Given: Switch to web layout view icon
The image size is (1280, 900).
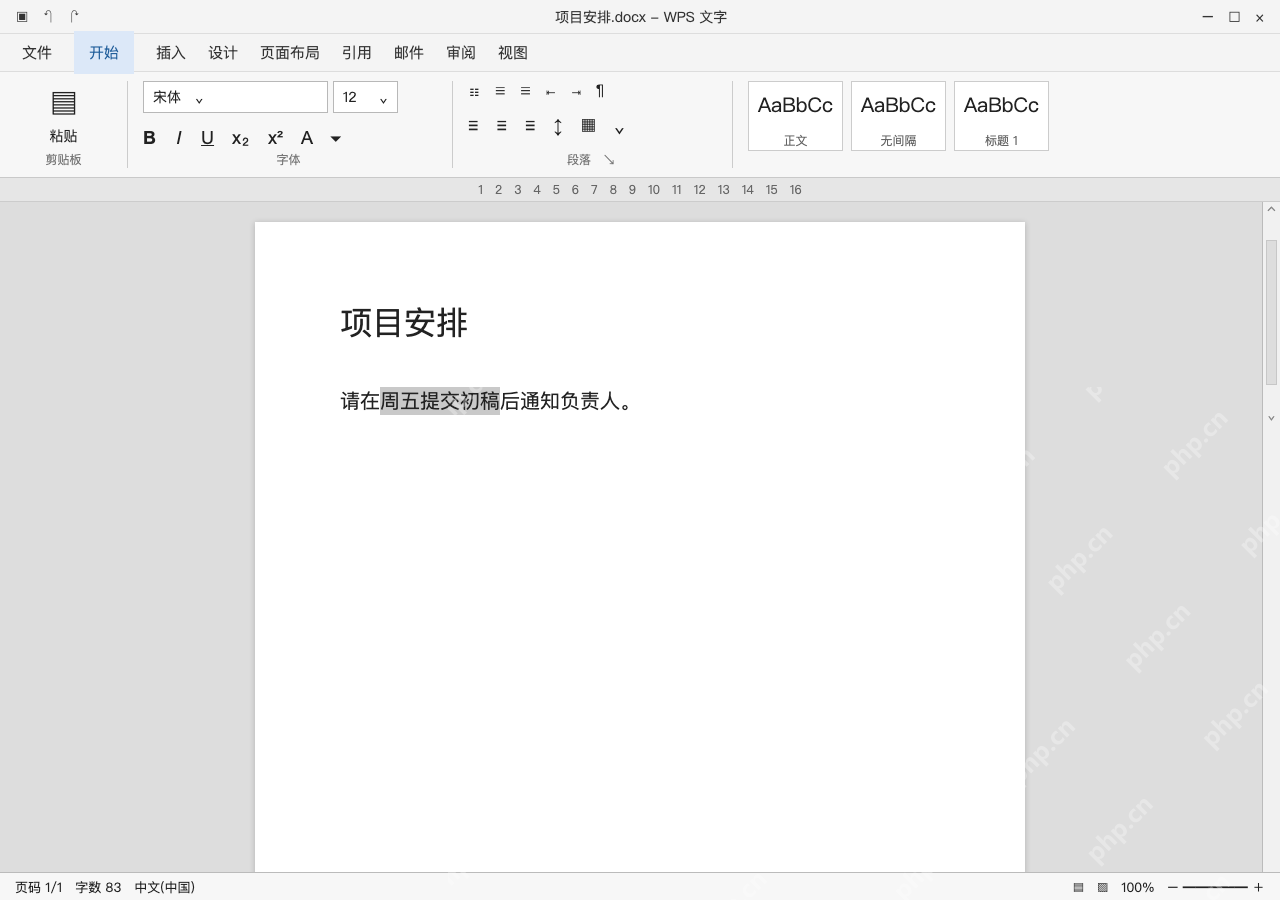Looking at the screenshot, I should click(x=1103, y=887).
